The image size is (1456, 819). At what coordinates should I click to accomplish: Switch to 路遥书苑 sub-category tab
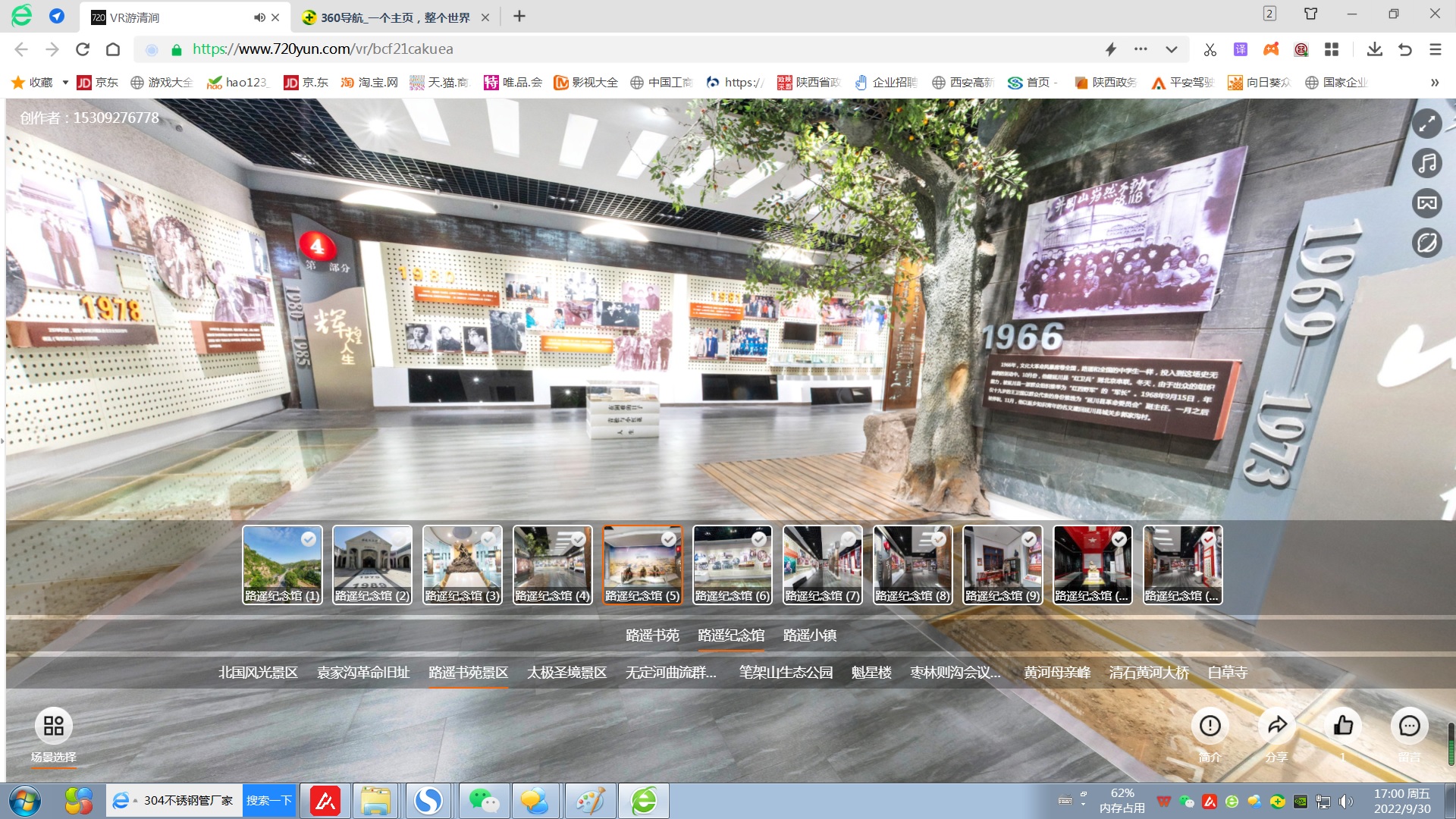(x=652, y=635)
